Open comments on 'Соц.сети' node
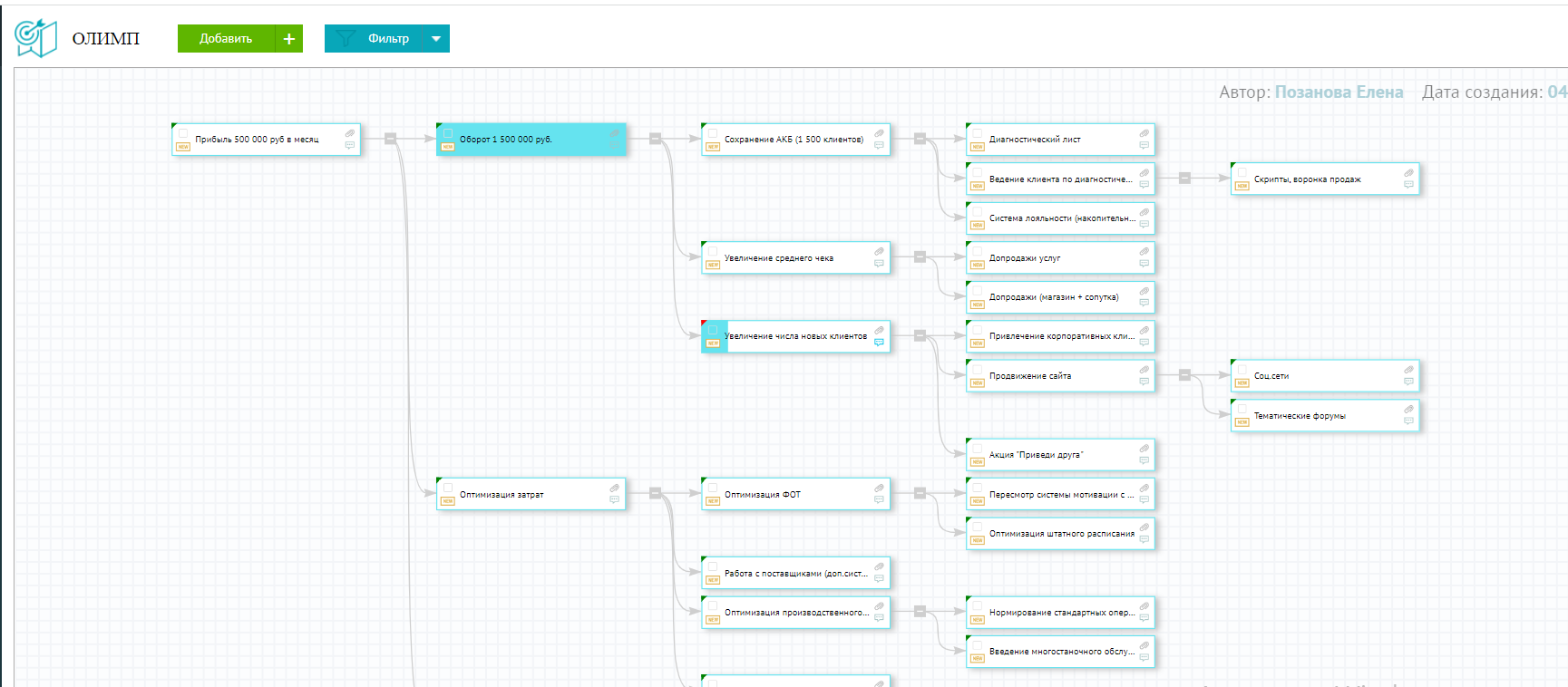 (x=1409, y=382)
